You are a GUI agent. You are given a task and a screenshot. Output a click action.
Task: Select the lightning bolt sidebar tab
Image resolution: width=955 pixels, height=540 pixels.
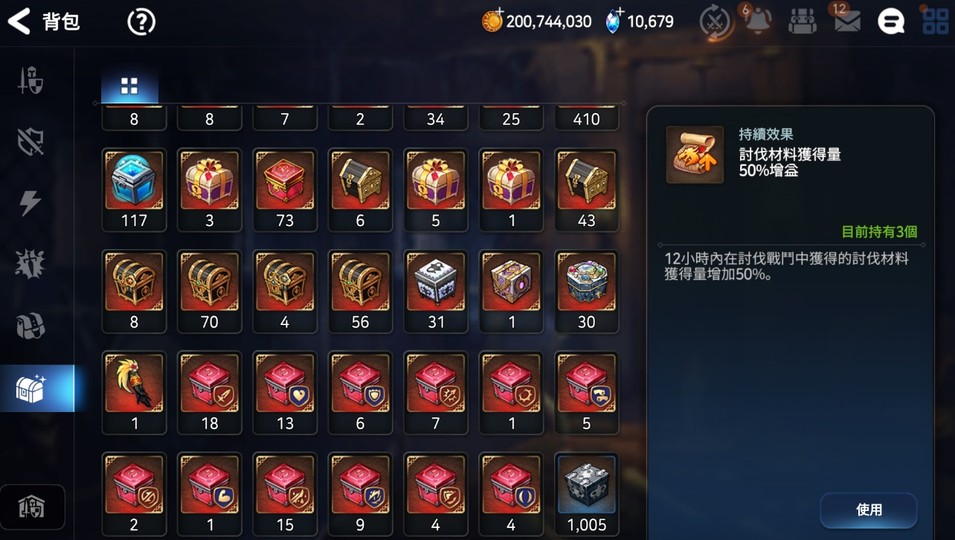[x=30, y=203]
